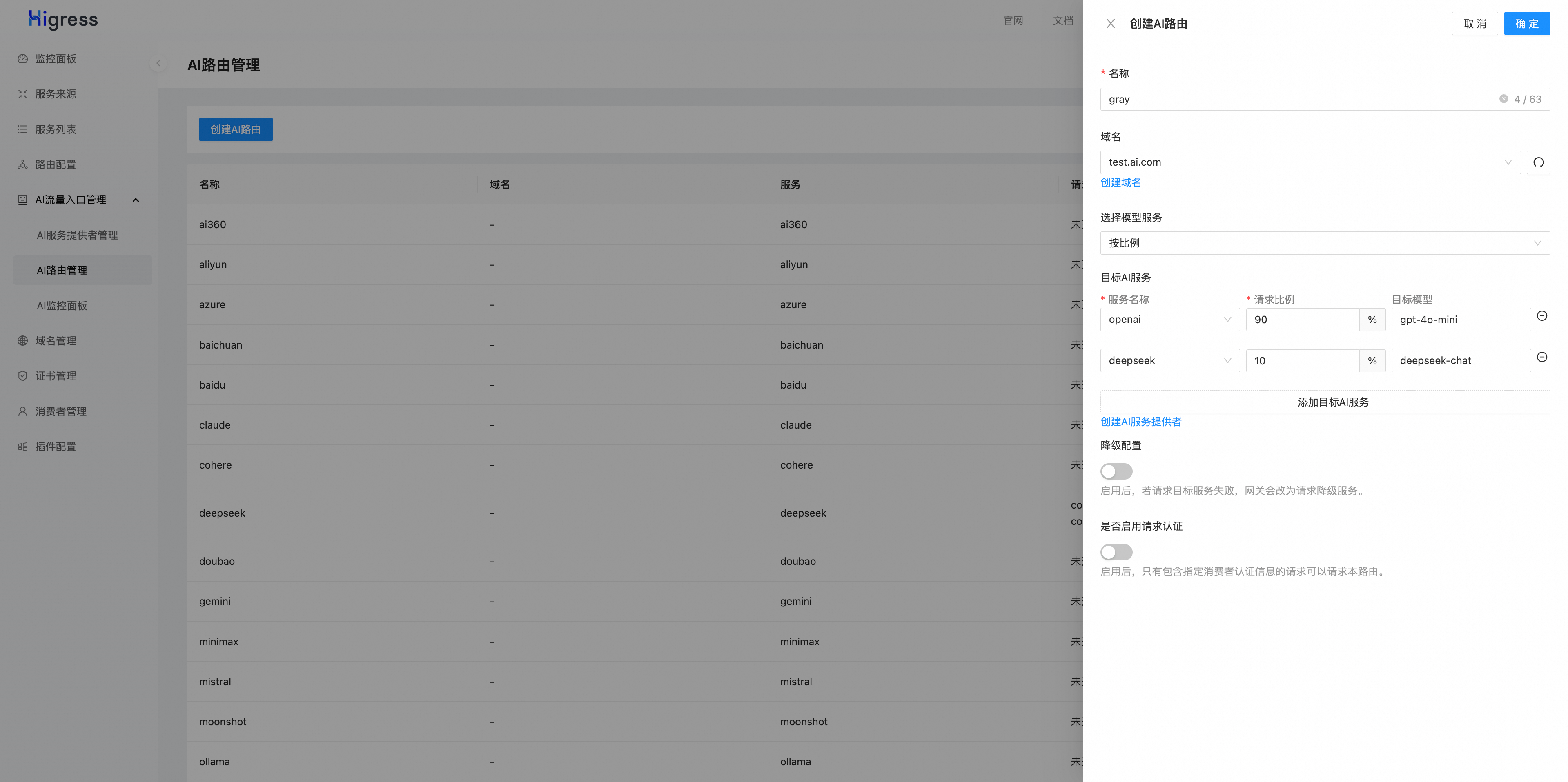The height and width of the screenshot is (782, 1568).
Task: Open the test.ai.com domain dropdown
Action: click(1309, 162)
